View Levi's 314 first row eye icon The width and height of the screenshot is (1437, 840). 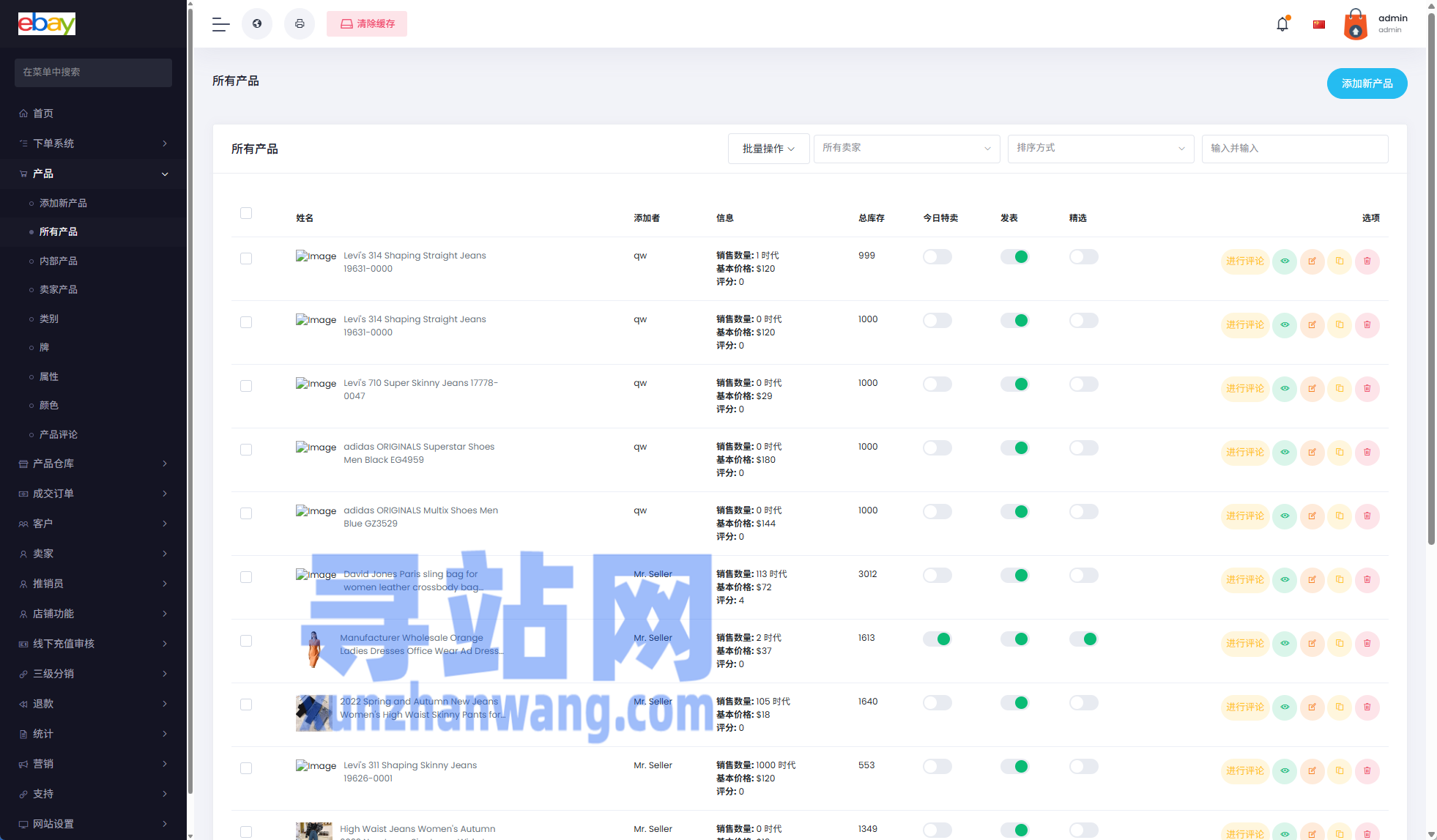point(1285,261)
